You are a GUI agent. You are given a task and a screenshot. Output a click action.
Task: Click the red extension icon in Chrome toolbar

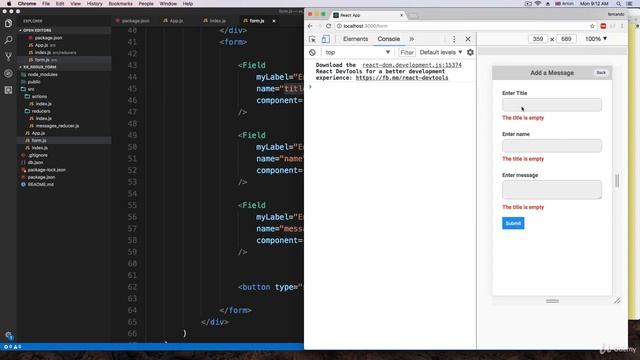pos(603,26)
